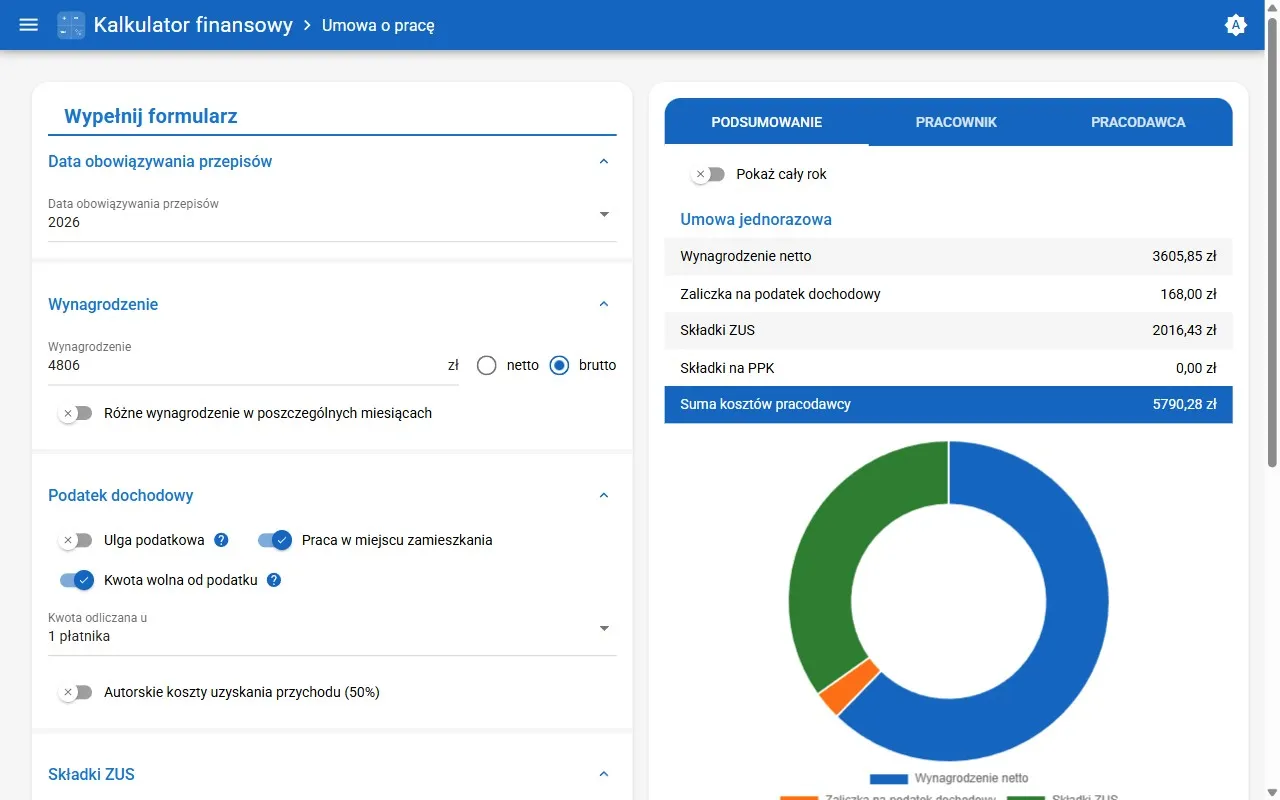
Task: Click the Wynagrodzenie amount input field
Action: pyautogui.click(x=240, y=366)
